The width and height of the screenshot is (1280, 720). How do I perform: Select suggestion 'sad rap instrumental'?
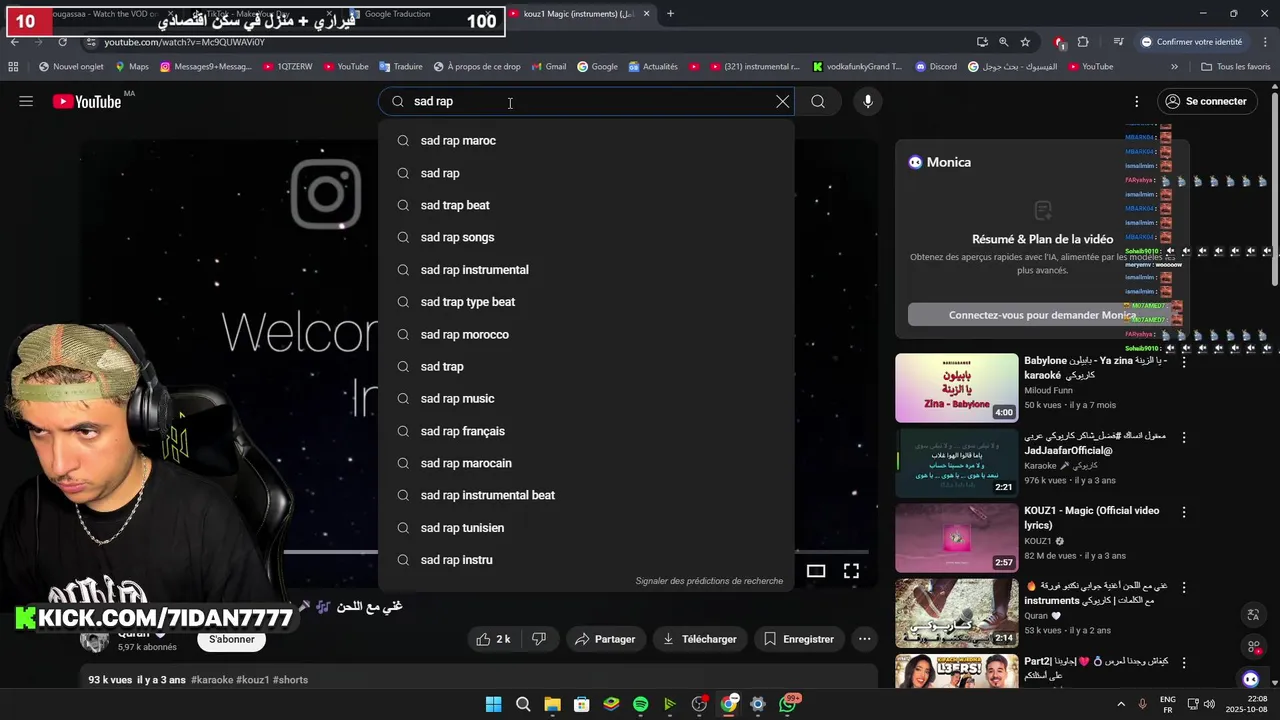click(586, 270)
